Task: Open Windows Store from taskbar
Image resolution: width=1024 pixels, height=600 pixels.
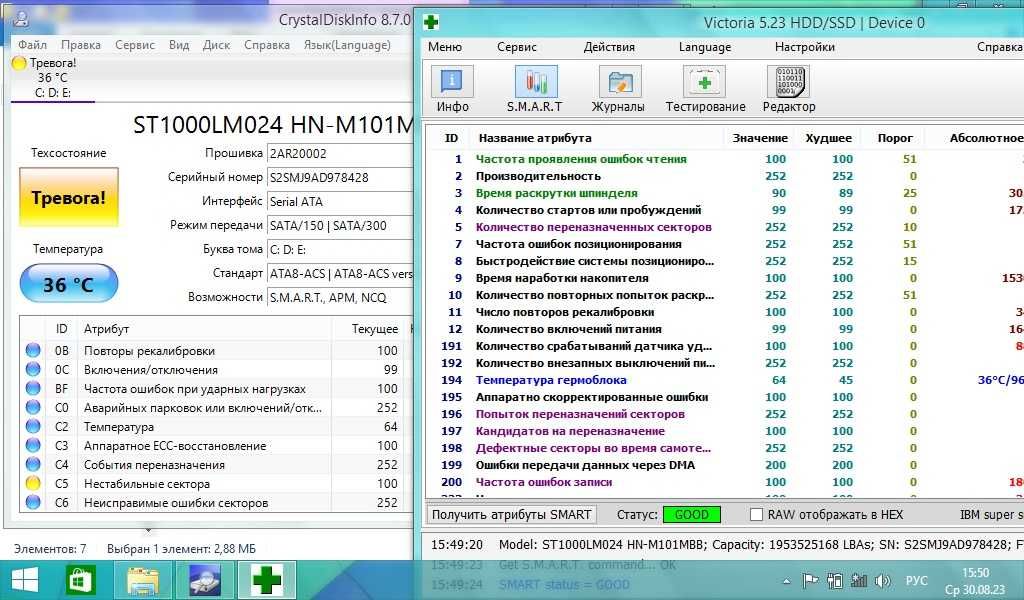Action: pyautogui.click(x=81, y=580)
